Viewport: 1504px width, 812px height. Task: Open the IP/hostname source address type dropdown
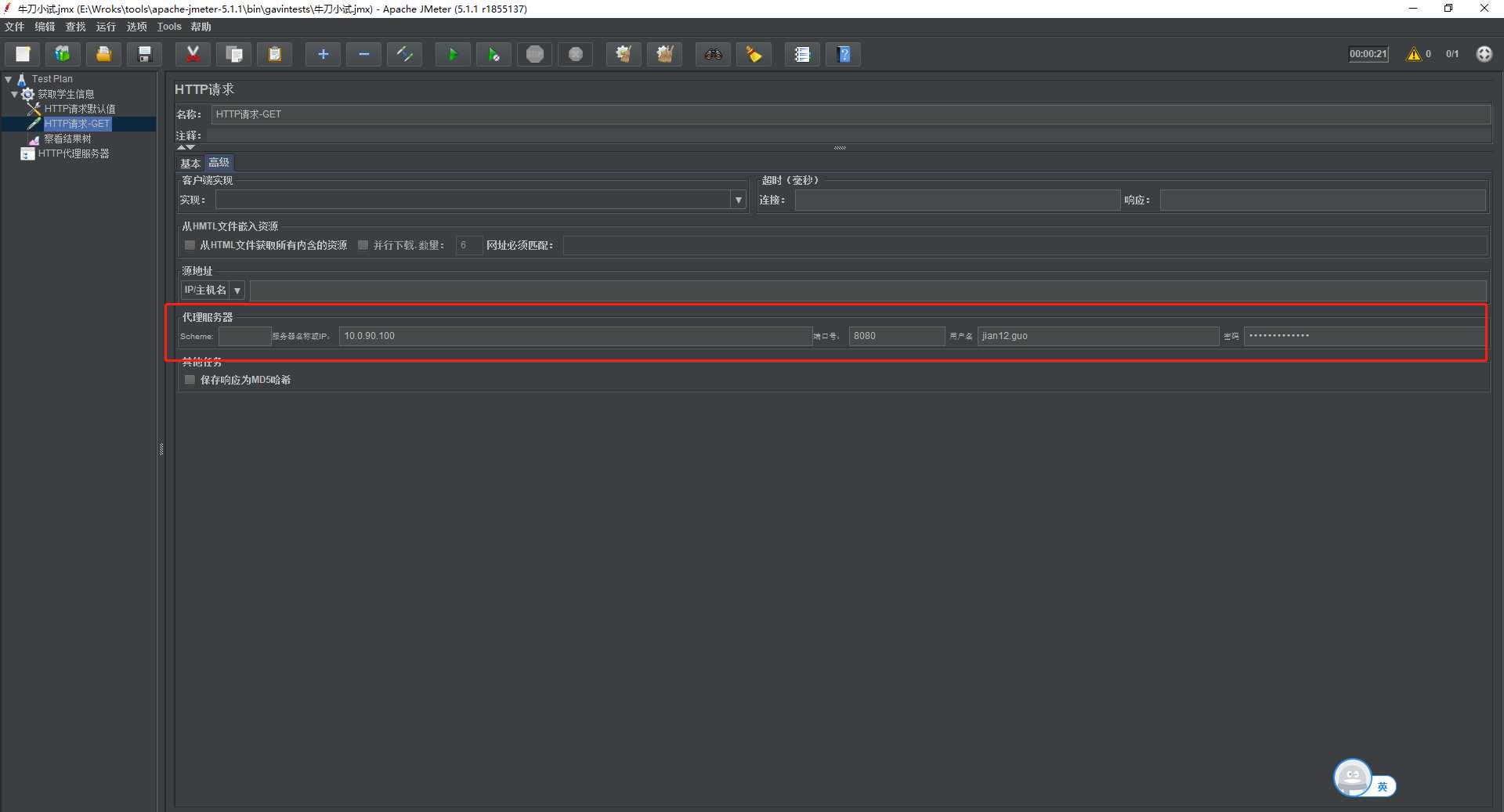tap(237, 291)
